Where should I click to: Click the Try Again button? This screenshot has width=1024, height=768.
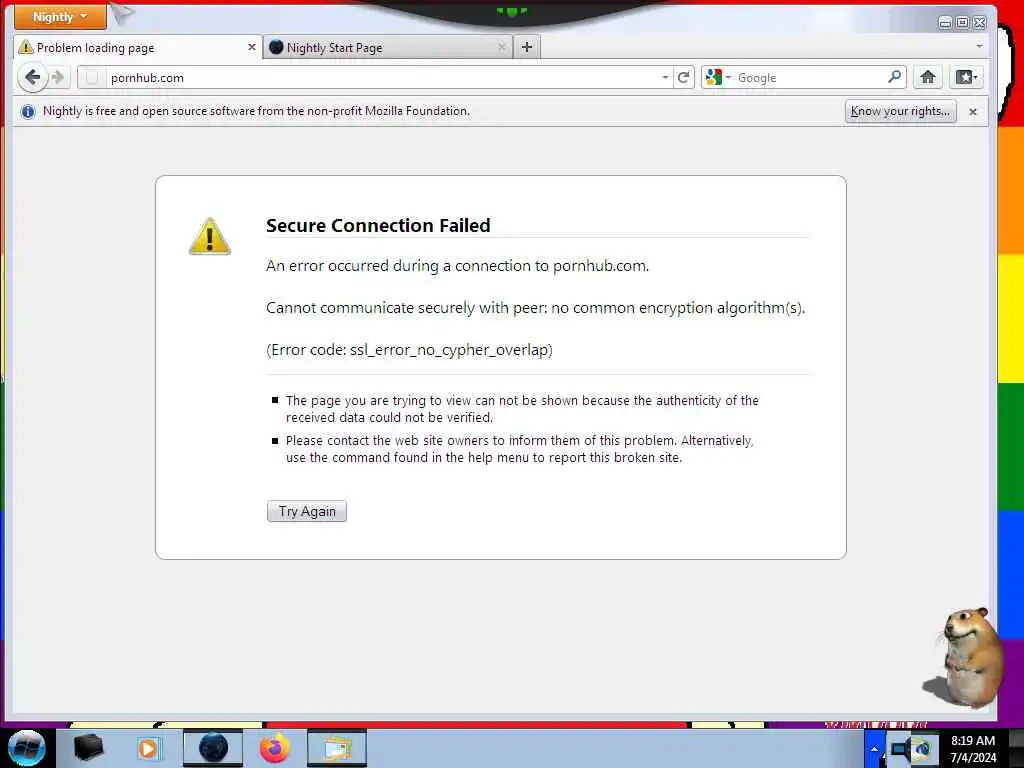pos(307,511)
